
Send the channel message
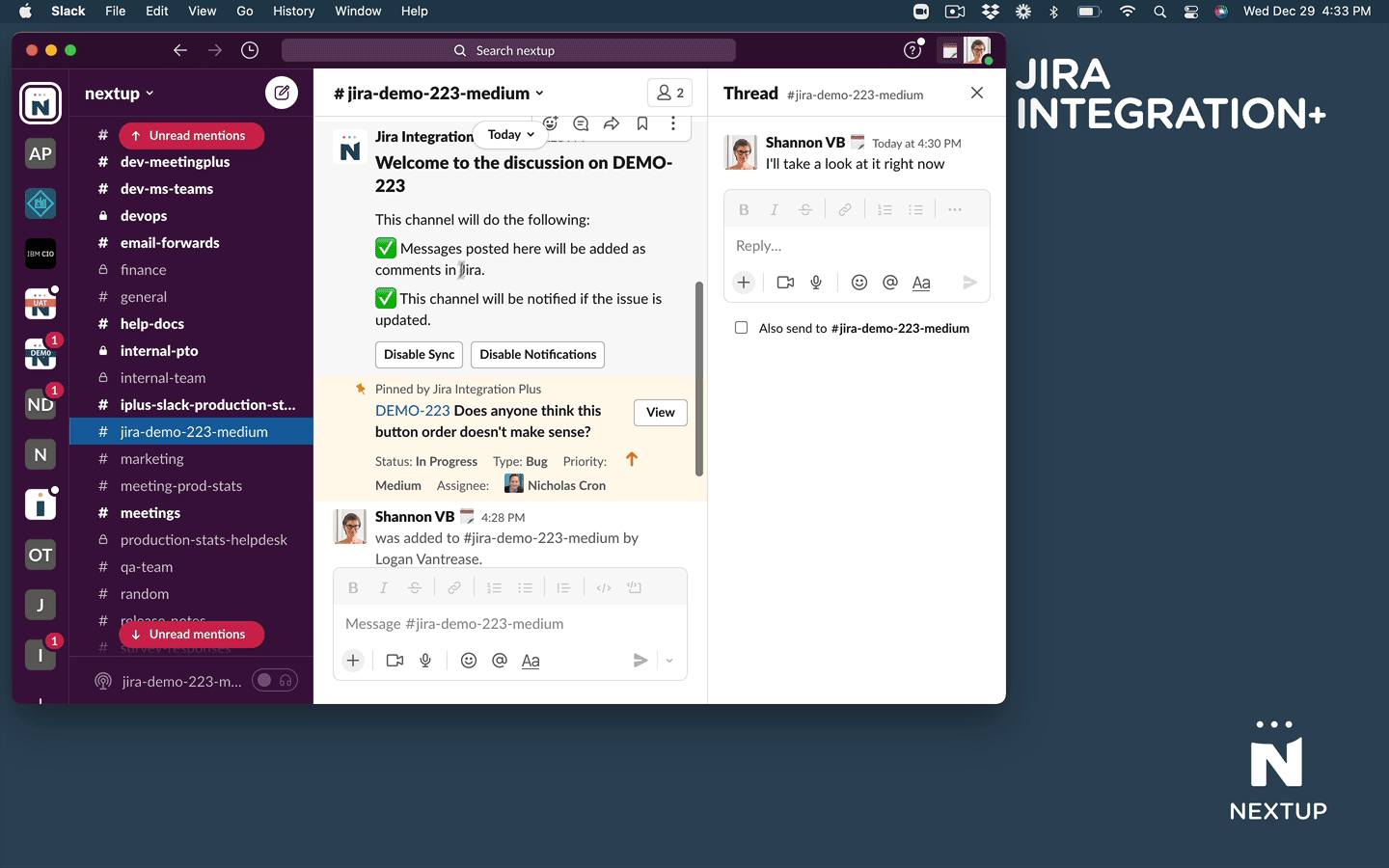click(640, 661)
